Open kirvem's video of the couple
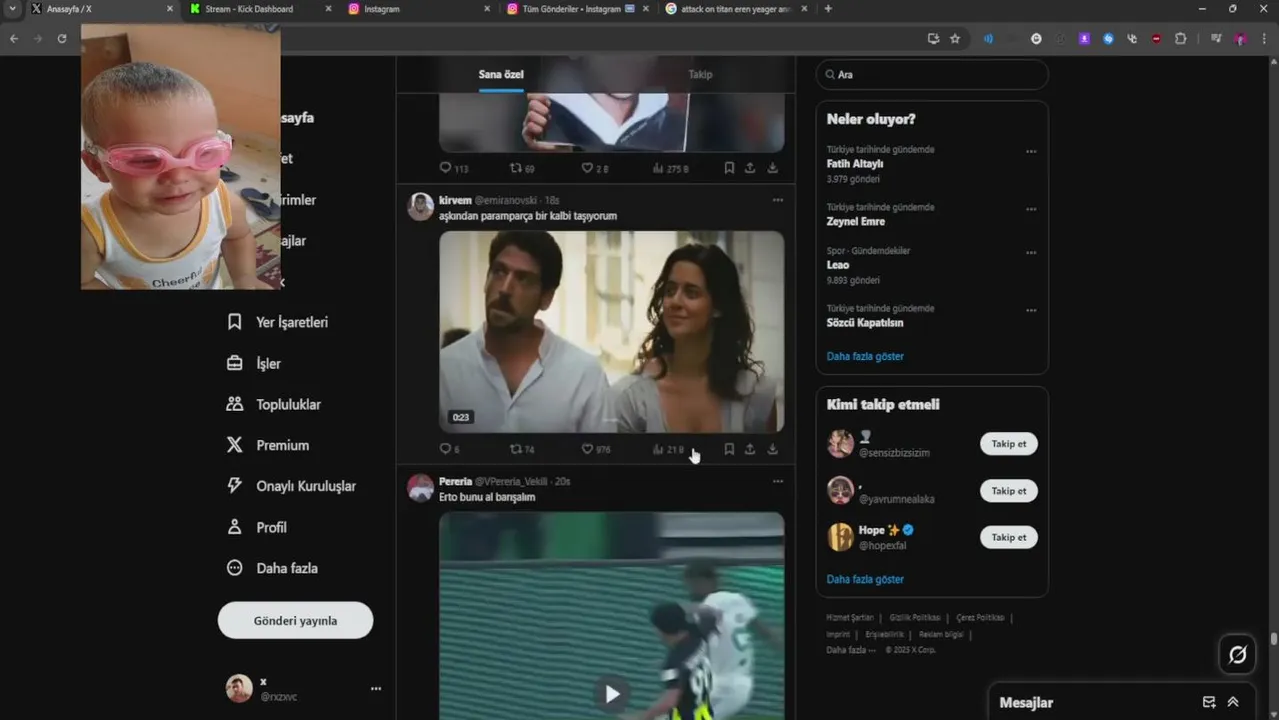 (612, 332)
